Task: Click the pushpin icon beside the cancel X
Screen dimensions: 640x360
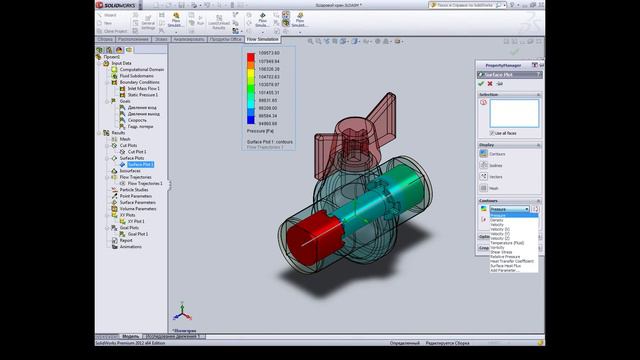Action: click(499, 84)
